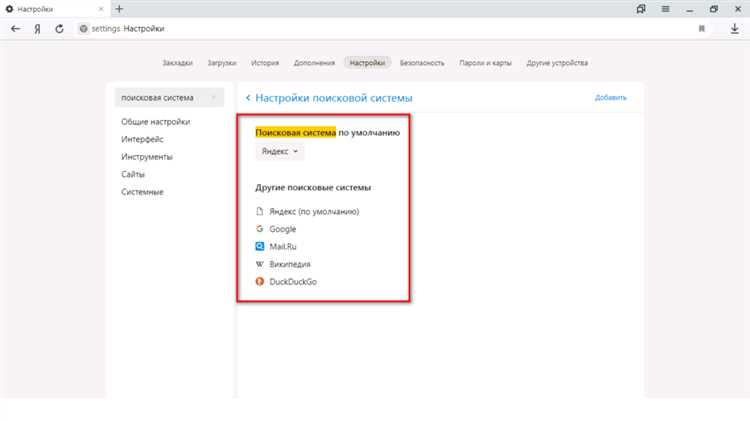750x421 pixels.
Task: Open the Яндекс default search engine dropdown
Action: (x=280, y=151)
